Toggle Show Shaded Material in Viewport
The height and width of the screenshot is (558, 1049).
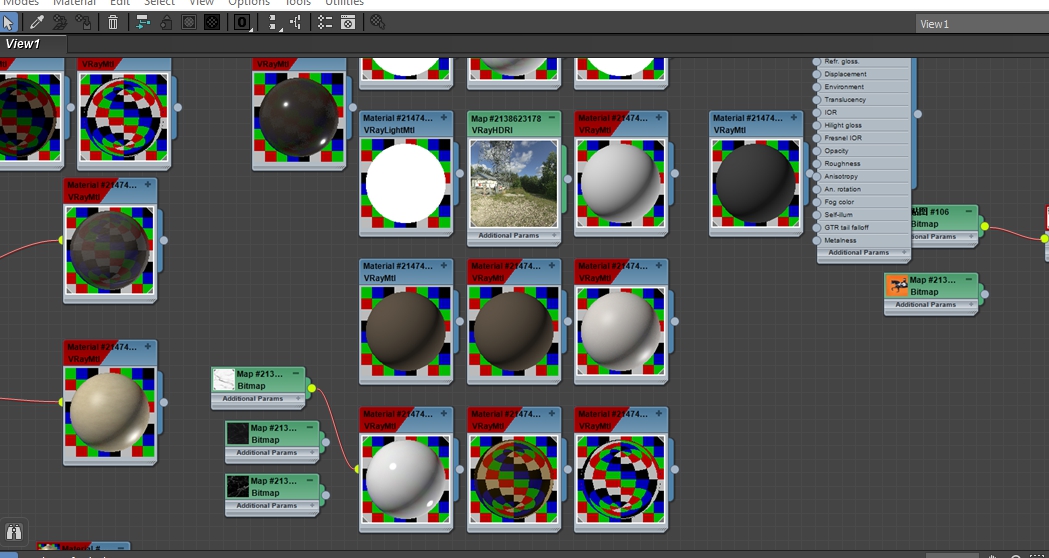tap(188, 21)
